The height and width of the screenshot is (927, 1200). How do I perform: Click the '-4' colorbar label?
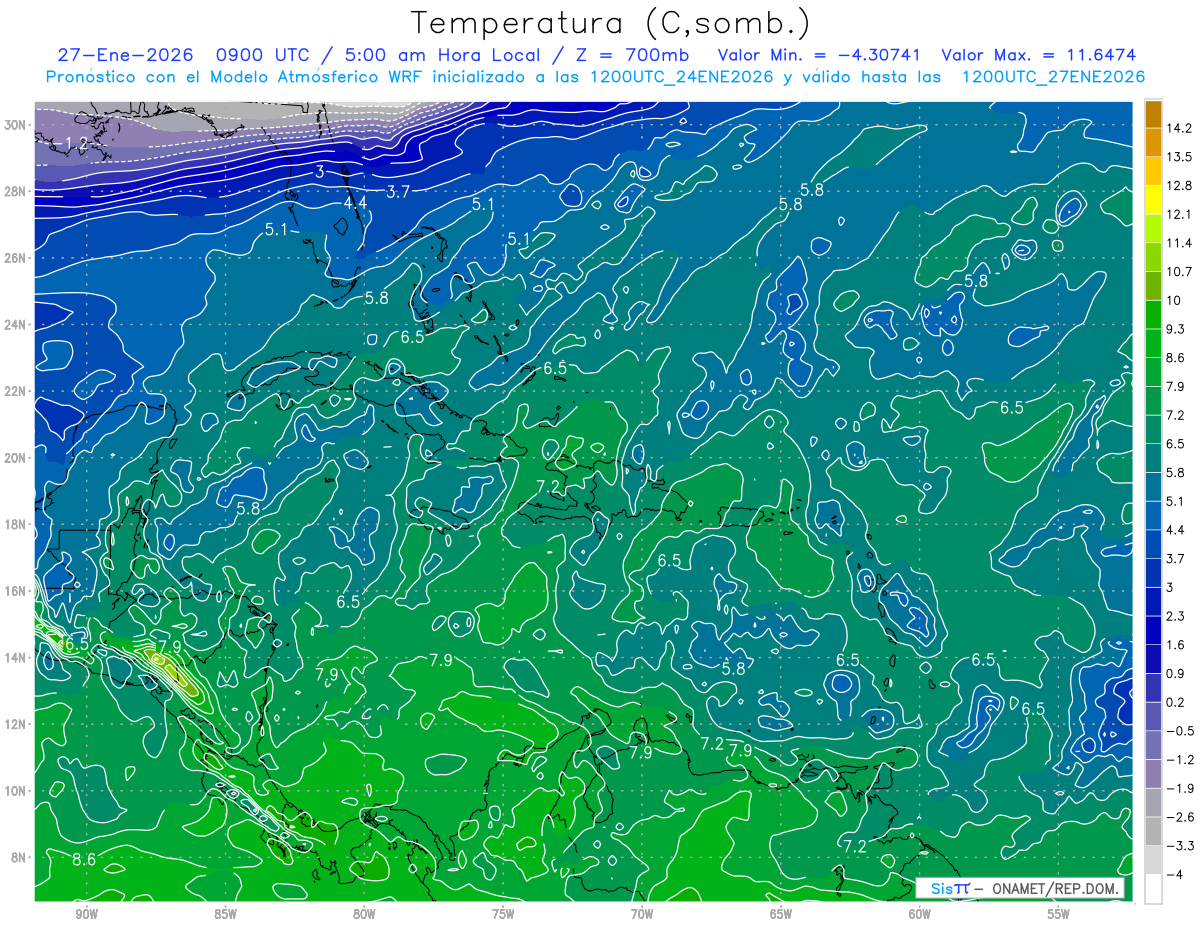pos(1175,875)
